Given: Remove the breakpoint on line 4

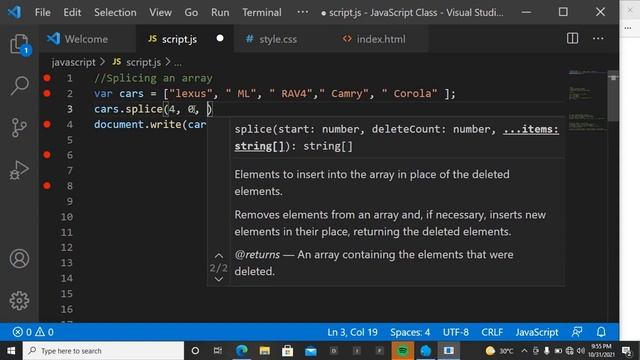Looking at the screenshot, I should point(47,124).
